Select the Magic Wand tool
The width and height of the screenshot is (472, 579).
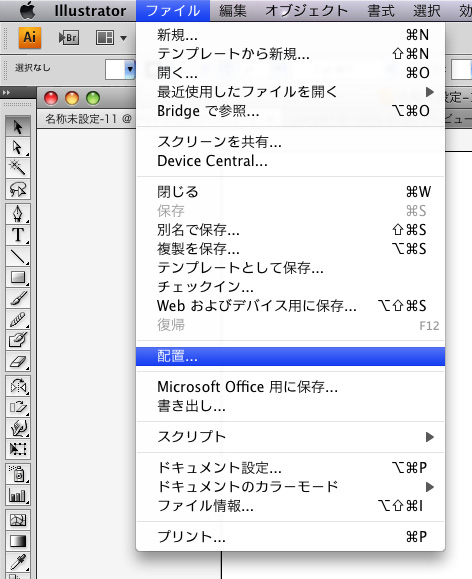point(18,168)
